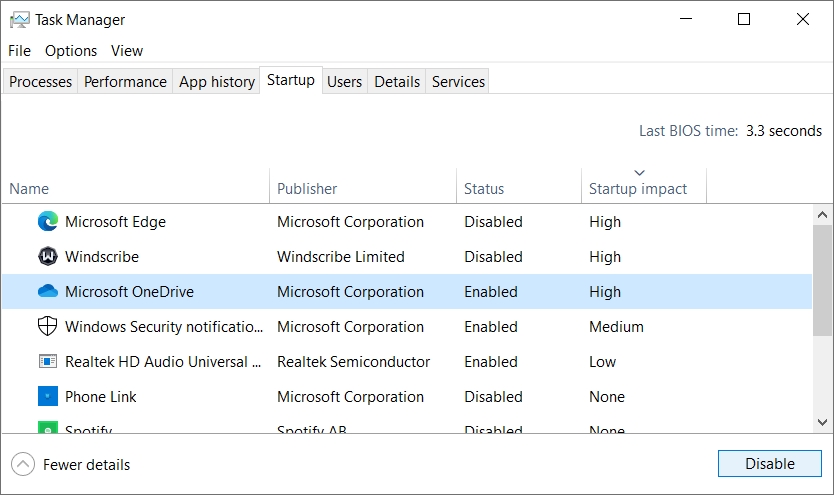Open the View menu
Screen dimensions: 834x495
(x=127, y=51)
